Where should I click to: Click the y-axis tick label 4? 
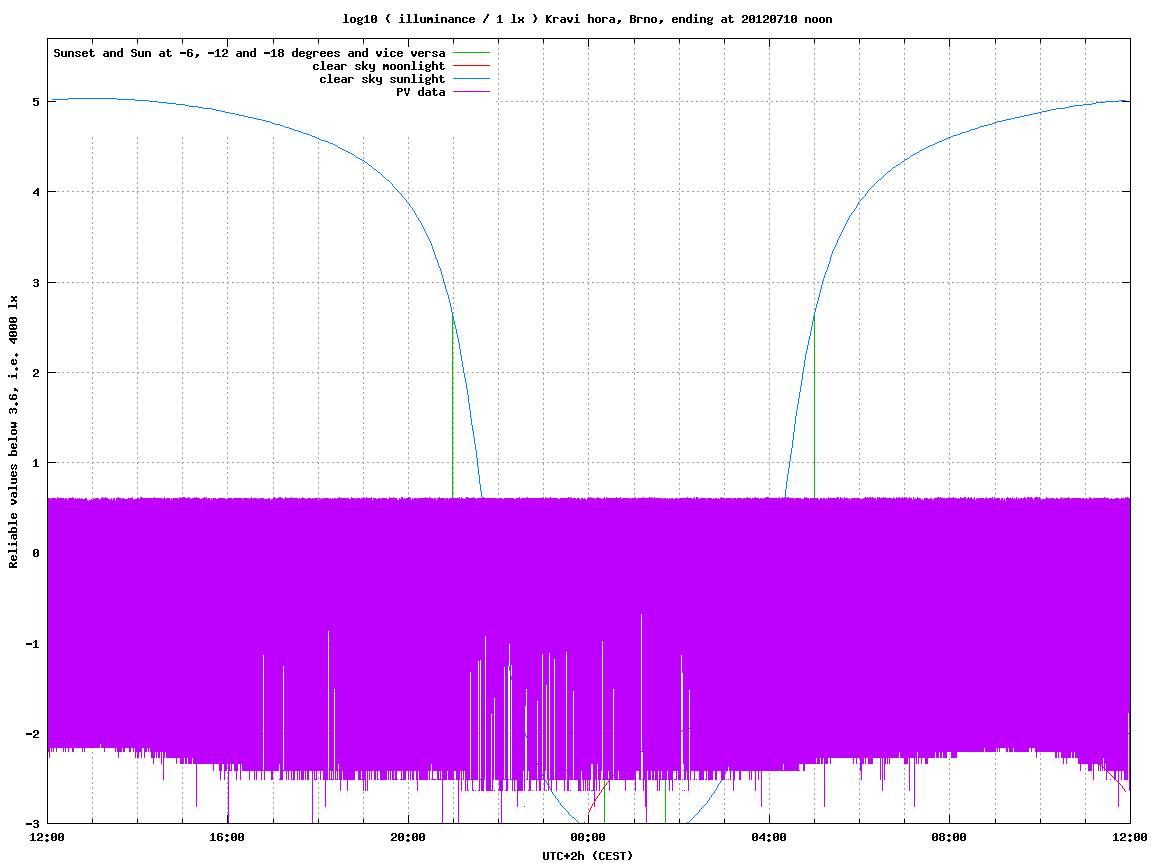pos(35,192)
